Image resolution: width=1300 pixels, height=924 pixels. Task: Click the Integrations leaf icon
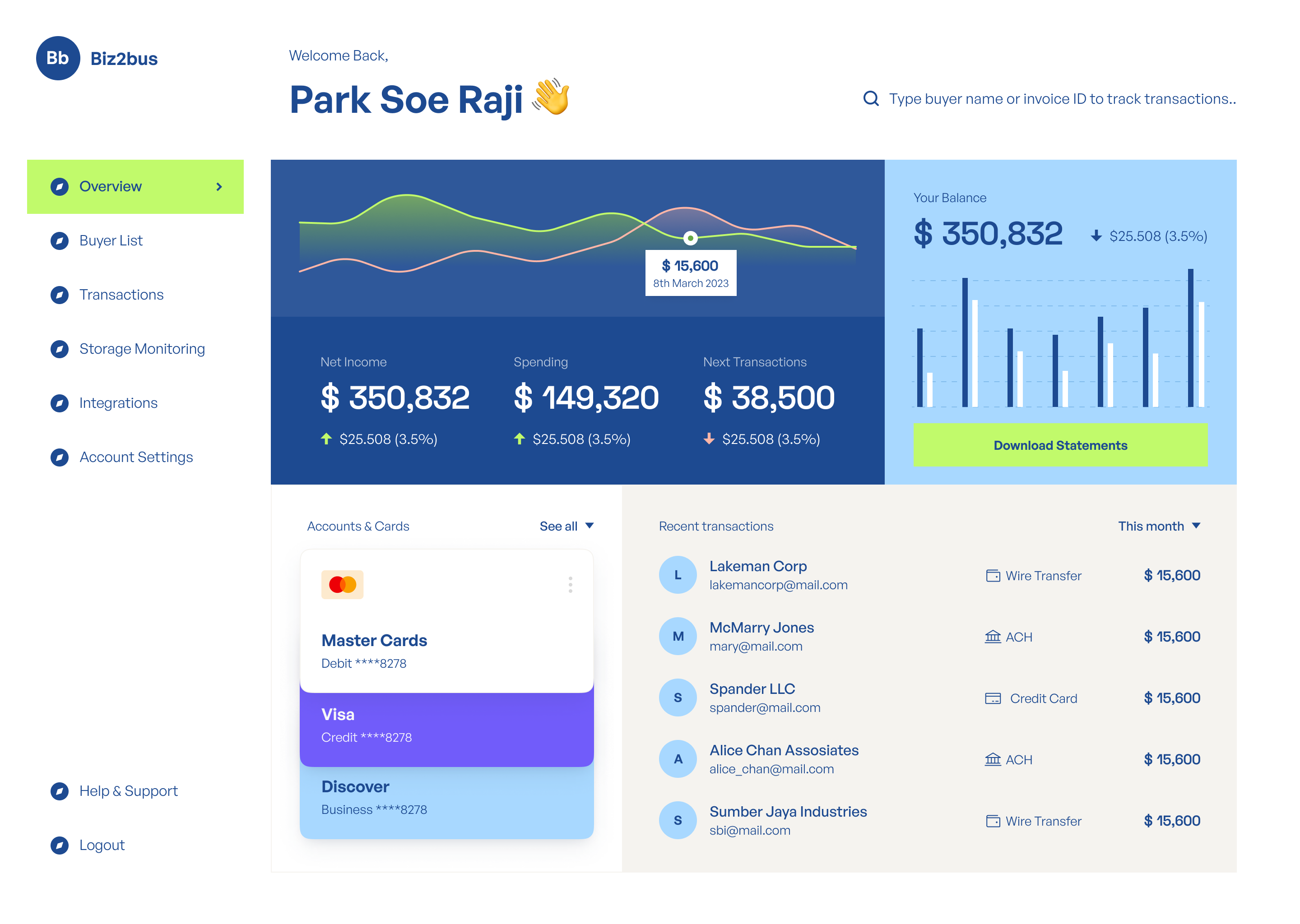pyautogui.click(x=59, y=403)
